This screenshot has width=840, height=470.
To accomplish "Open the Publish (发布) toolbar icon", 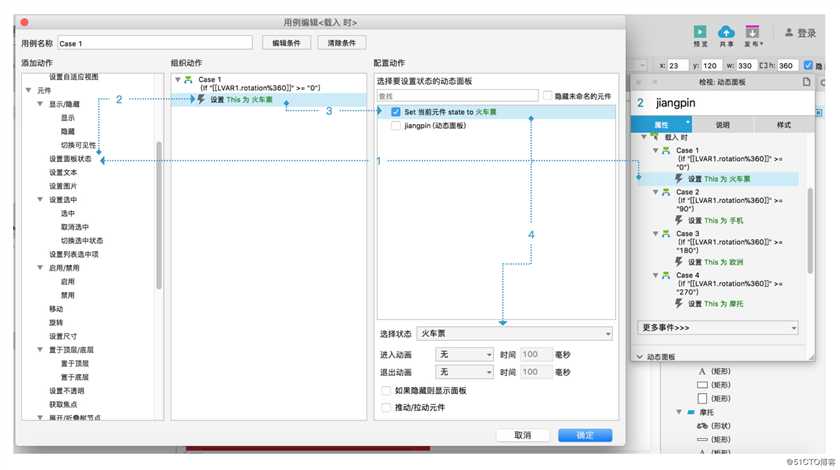I will click(752, 32).
